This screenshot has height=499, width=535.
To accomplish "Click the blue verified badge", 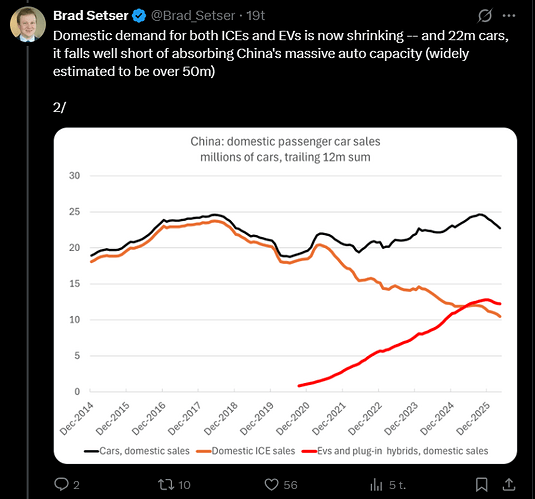I will coord(139,16).
